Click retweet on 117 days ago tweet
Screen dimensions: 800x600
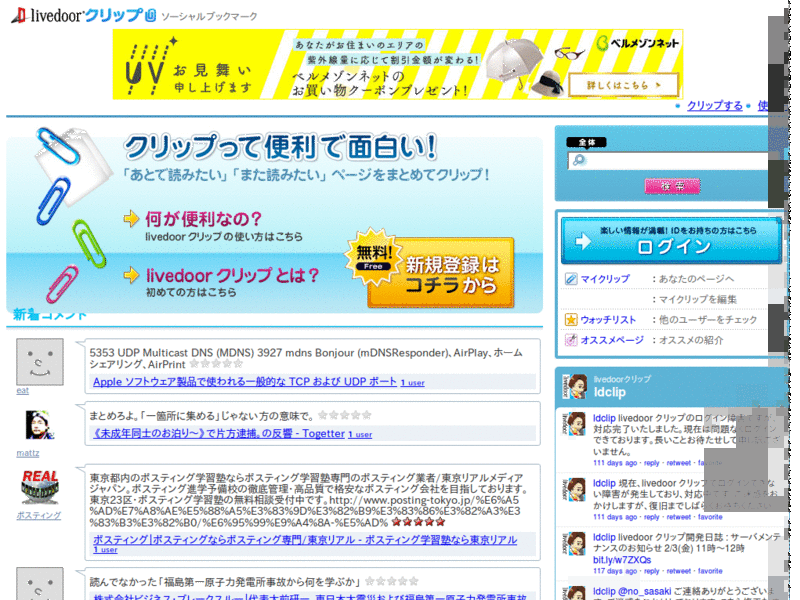(679, 571)
